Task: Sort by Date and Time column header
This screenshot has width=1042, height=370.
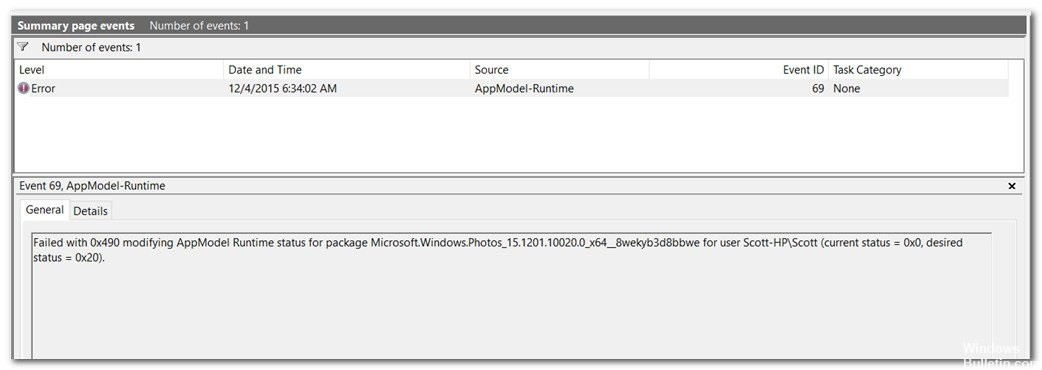Action: tap(348, 70)
